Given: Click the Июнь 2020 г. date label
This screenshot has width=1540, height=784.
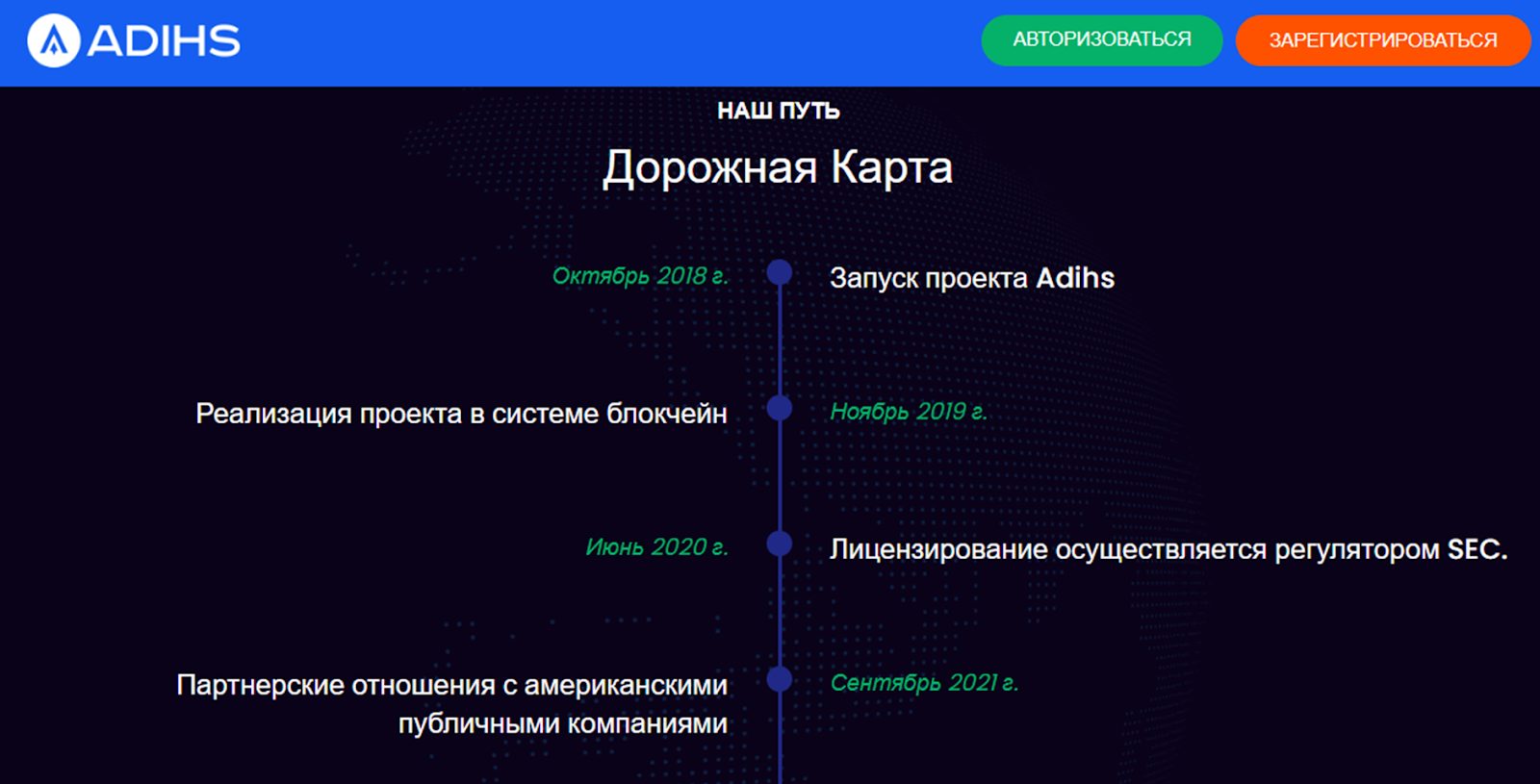Looking at the screenshot, I should point(656,547).
